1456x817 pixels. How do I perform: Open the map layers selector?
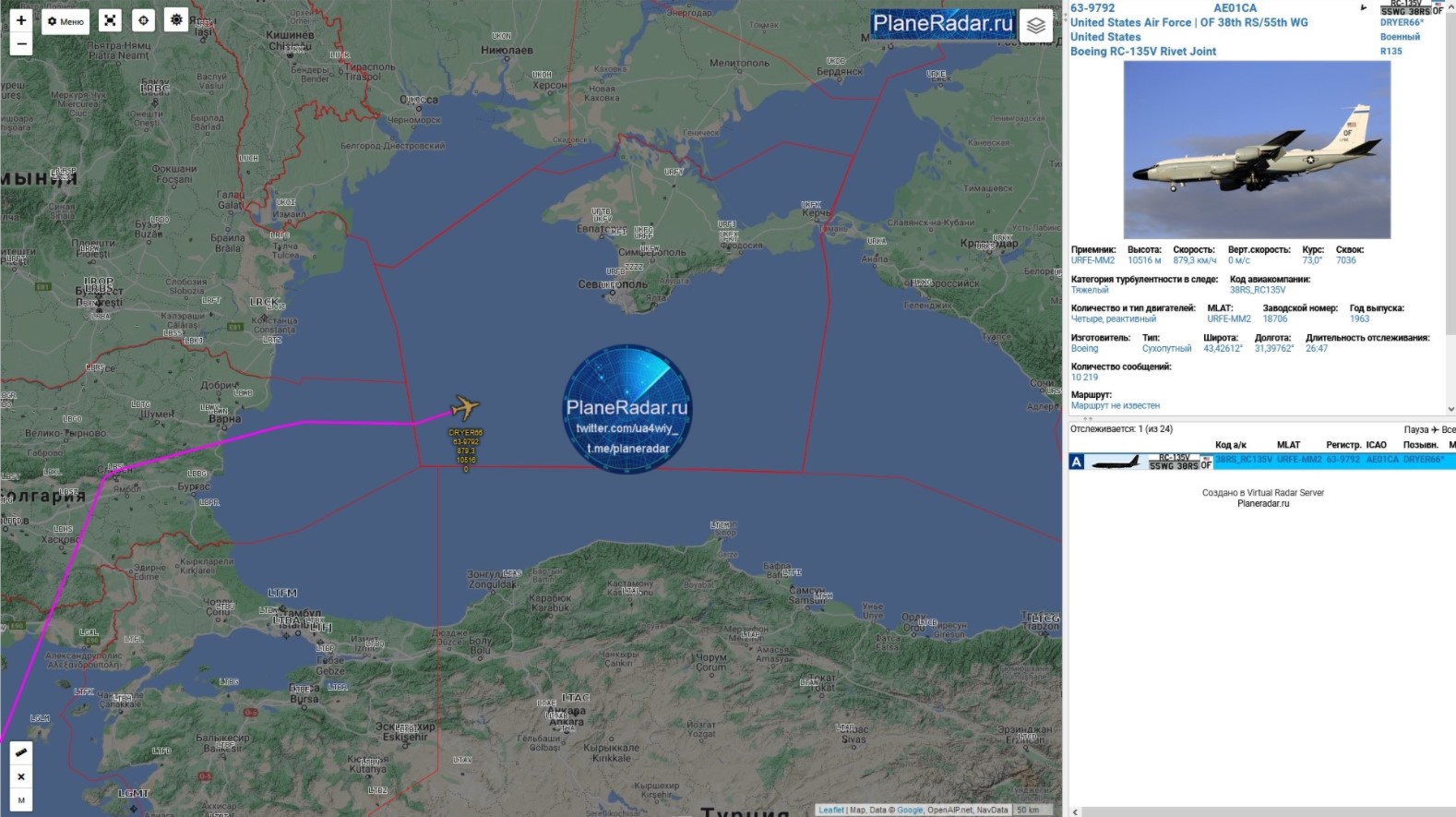(x=1036, y=25)
